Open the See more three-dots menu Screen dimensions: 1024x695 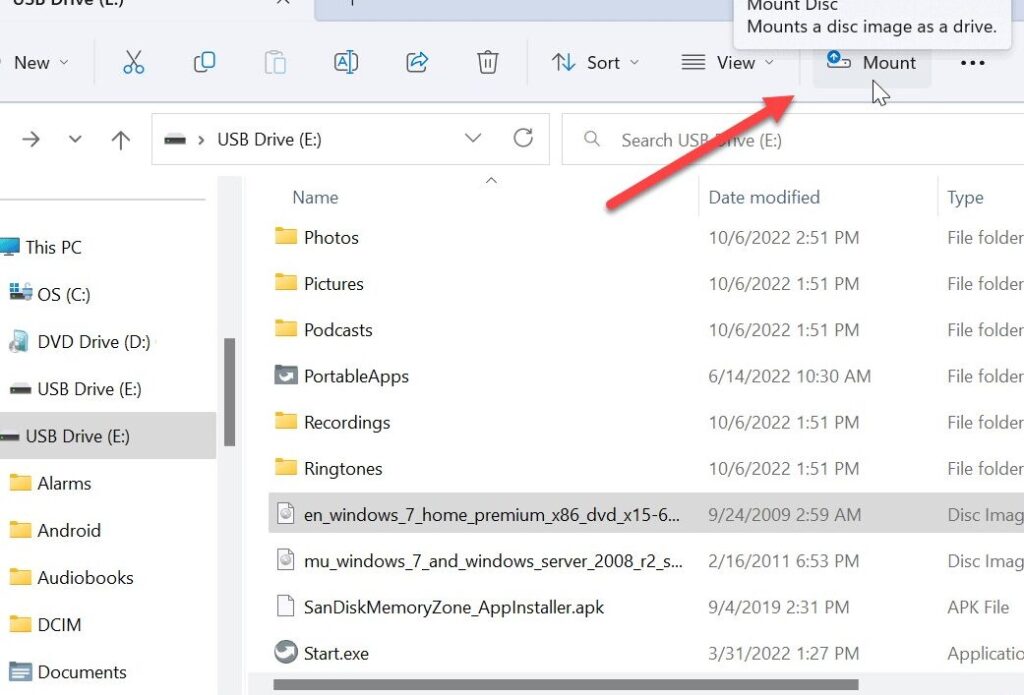(x=972, y=63)
